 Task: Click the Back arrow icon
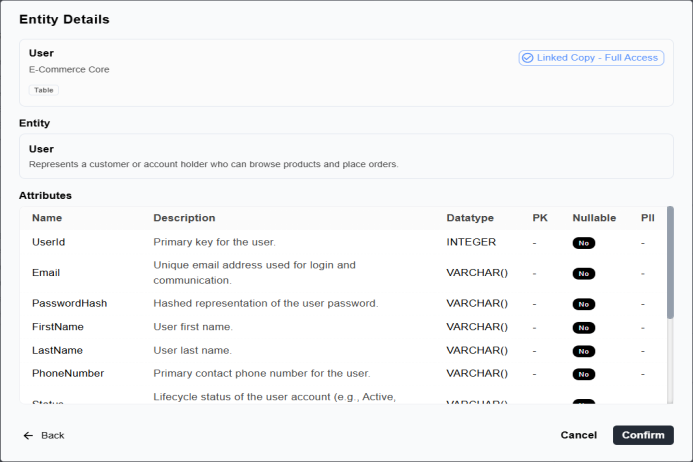click(28, 435)
